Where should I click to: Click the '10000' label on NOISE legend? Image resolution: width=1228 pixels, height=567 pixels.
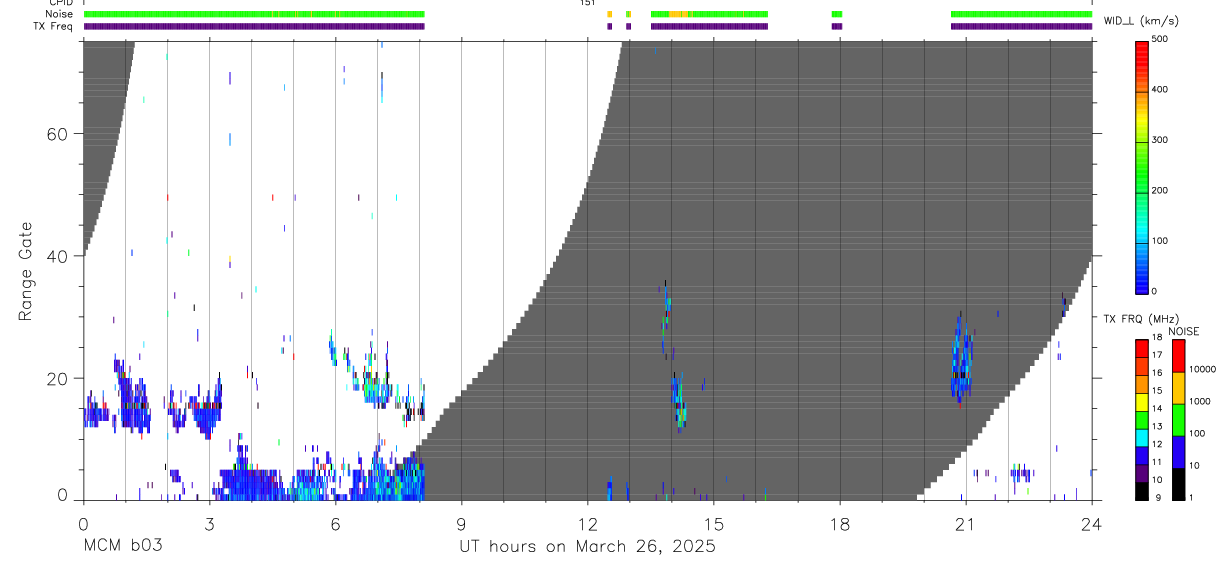coord(1202,369)
